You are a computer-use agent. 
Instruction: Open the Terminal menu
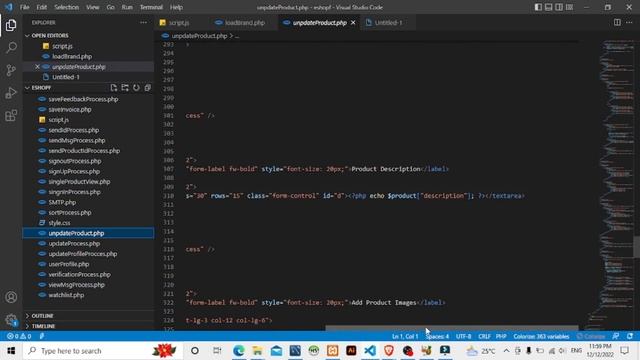coord(151,7)
